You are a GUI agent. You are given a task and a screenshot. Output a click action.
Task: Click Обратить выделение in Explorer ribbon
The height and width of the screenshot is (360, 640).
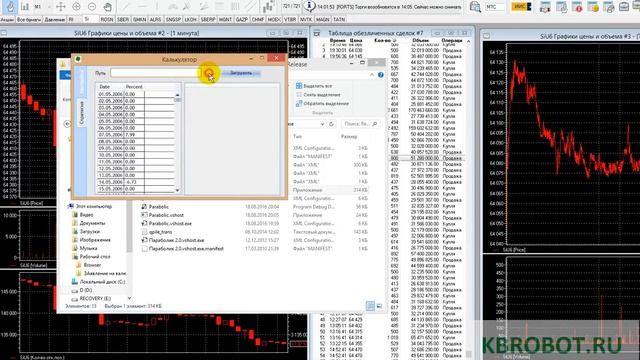[322, 104]
